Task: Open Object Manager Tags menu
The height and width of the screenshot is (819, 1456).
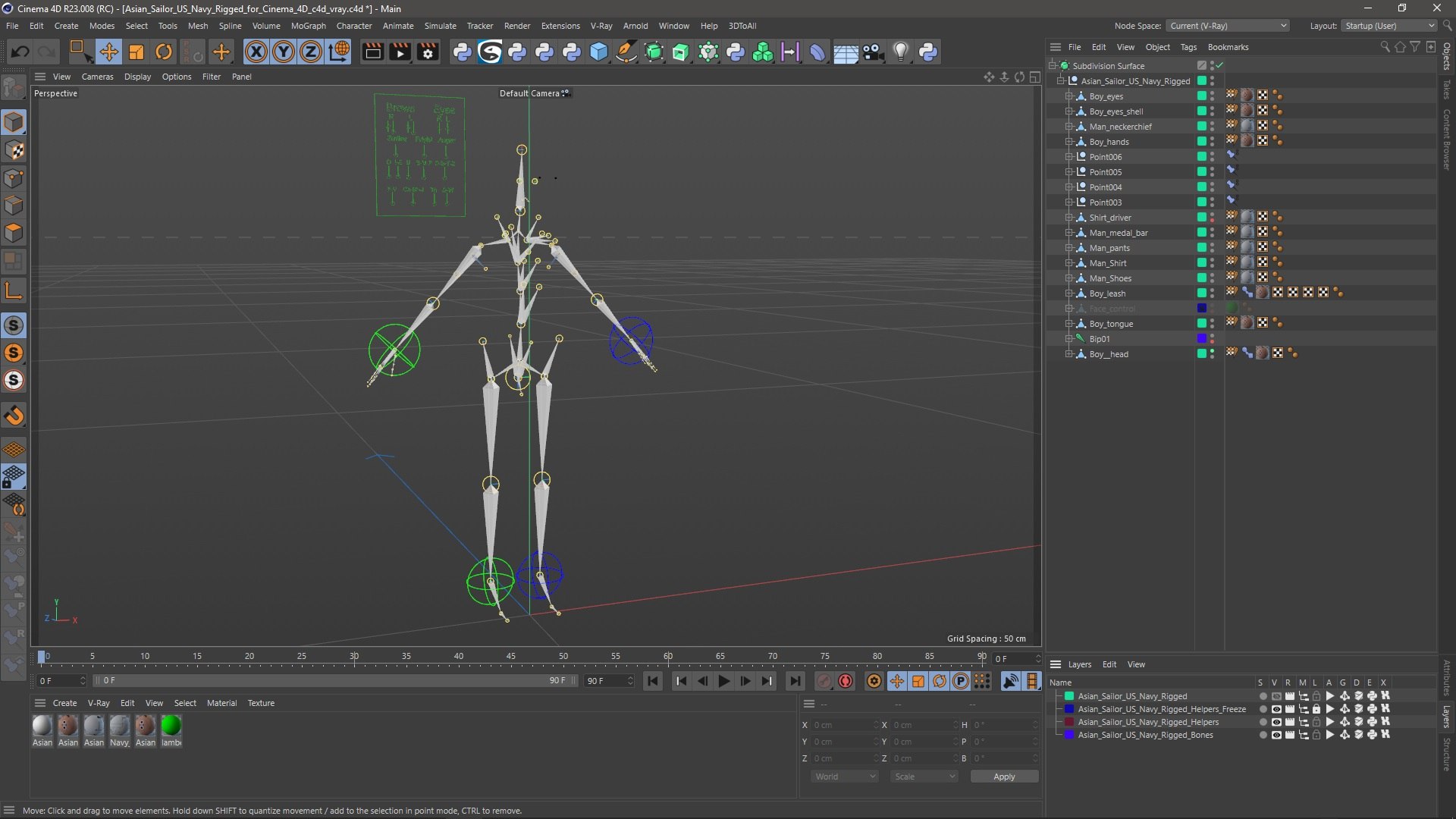Action: pos(1188,47)
